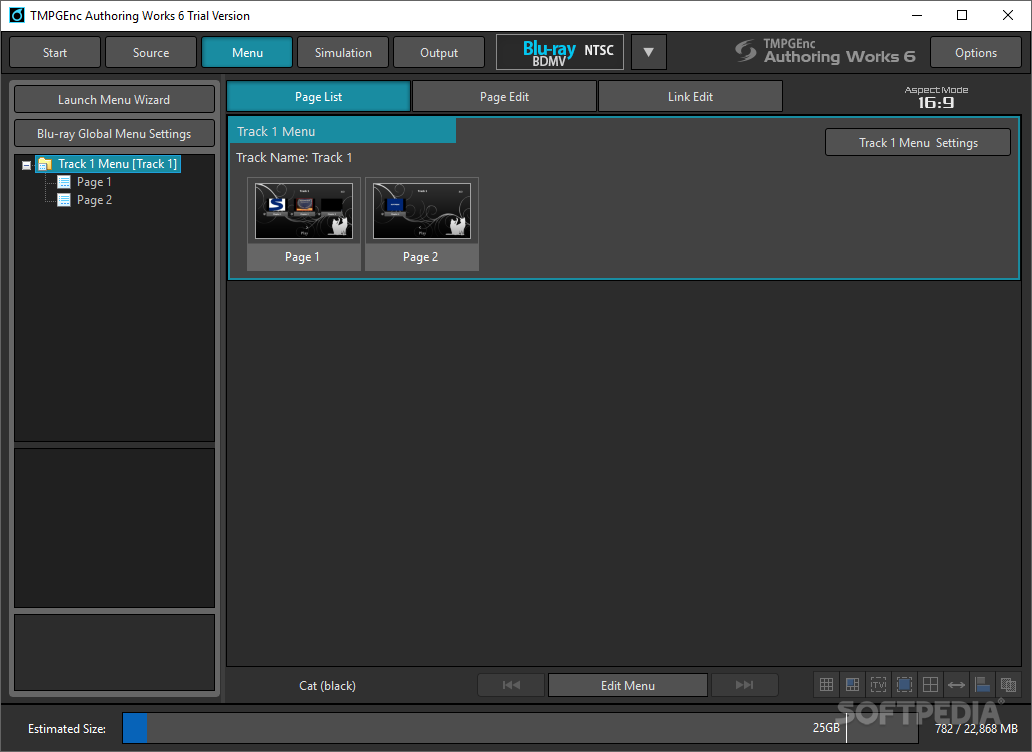
Task: Open the align items icon
Action: (x=982, y=685)
